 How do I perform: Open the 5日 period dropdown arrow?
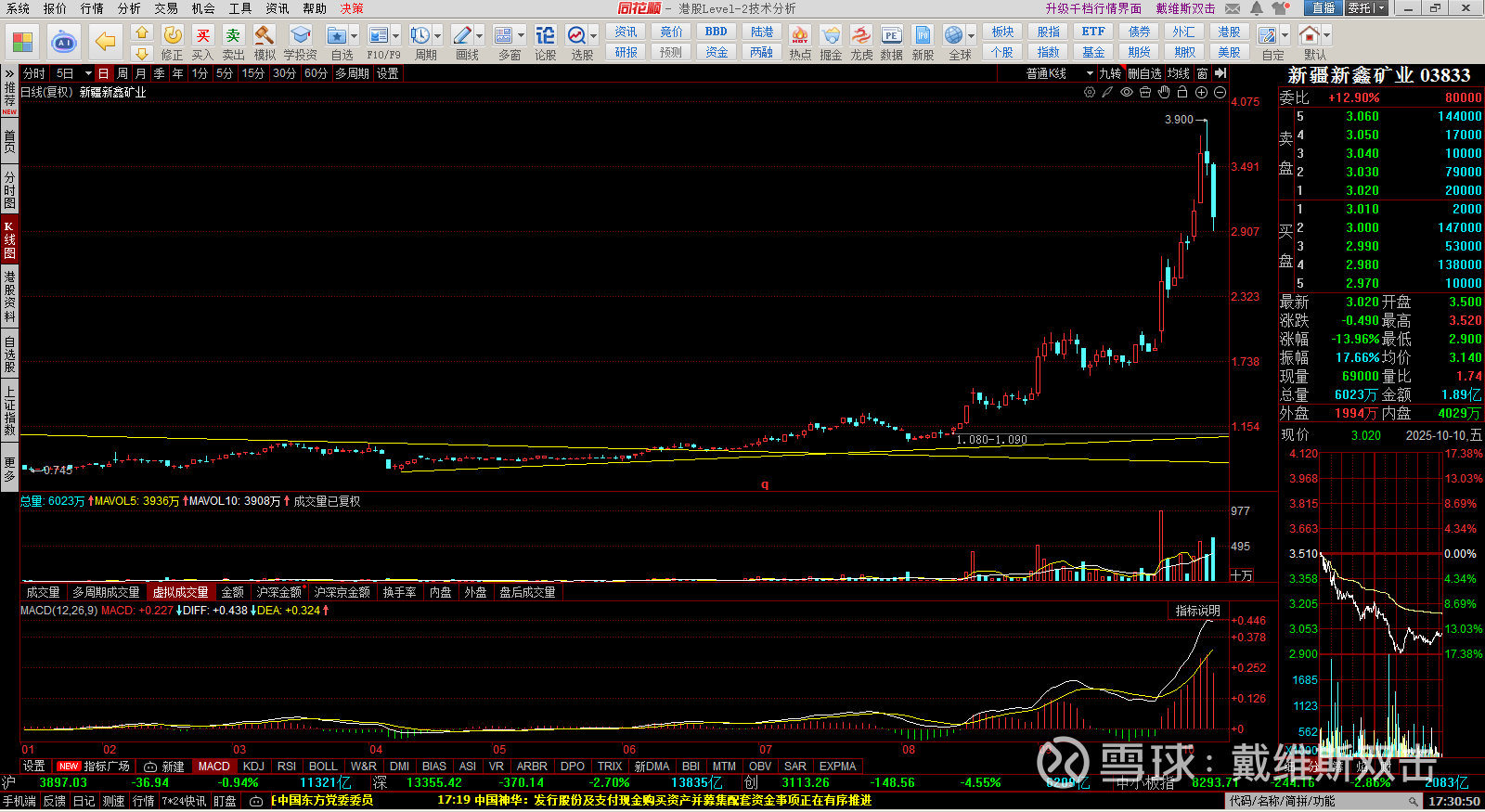88,73
